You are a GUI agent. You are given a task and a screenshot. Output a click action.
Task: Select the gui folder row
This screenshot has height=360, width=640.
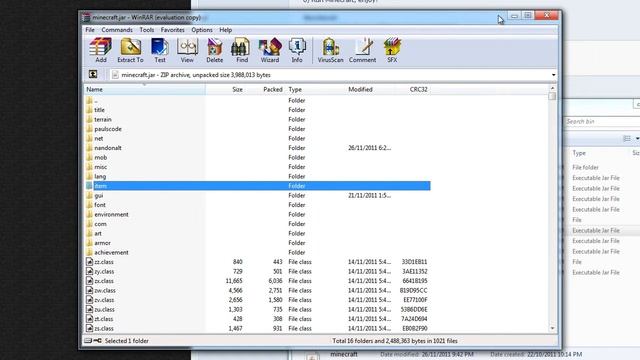(x=258, y=196)
